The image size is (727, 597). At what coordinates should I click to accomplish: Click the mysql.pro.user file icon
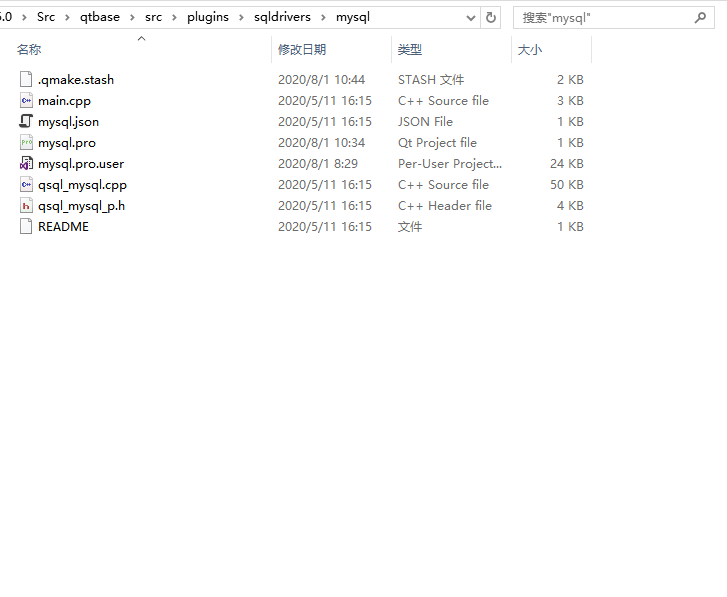tap(26, 163)
